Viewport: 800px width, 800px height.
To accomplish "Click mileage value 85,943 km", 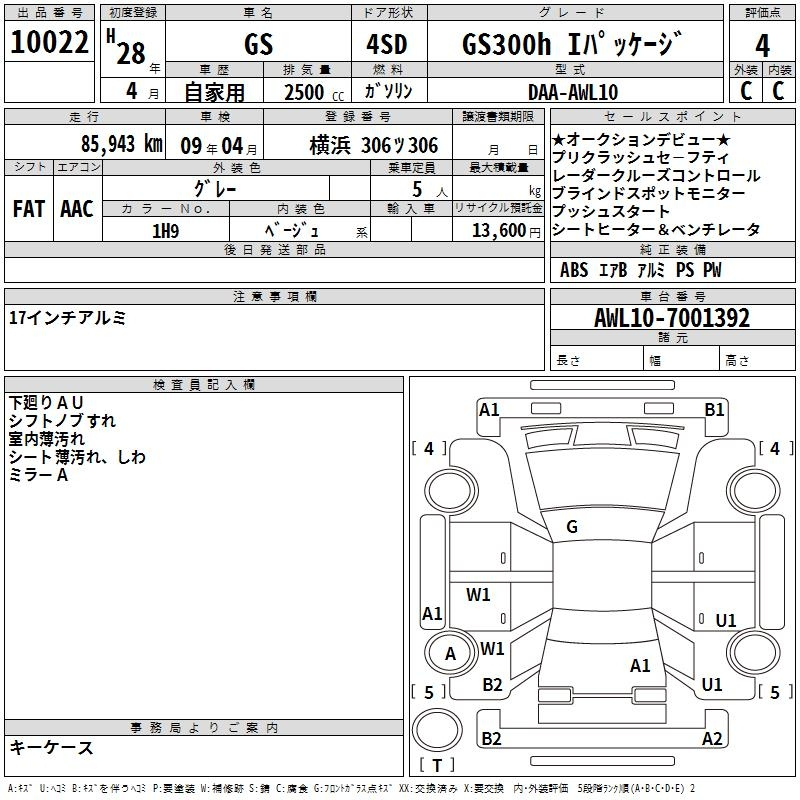I will (x=122, y=144).
